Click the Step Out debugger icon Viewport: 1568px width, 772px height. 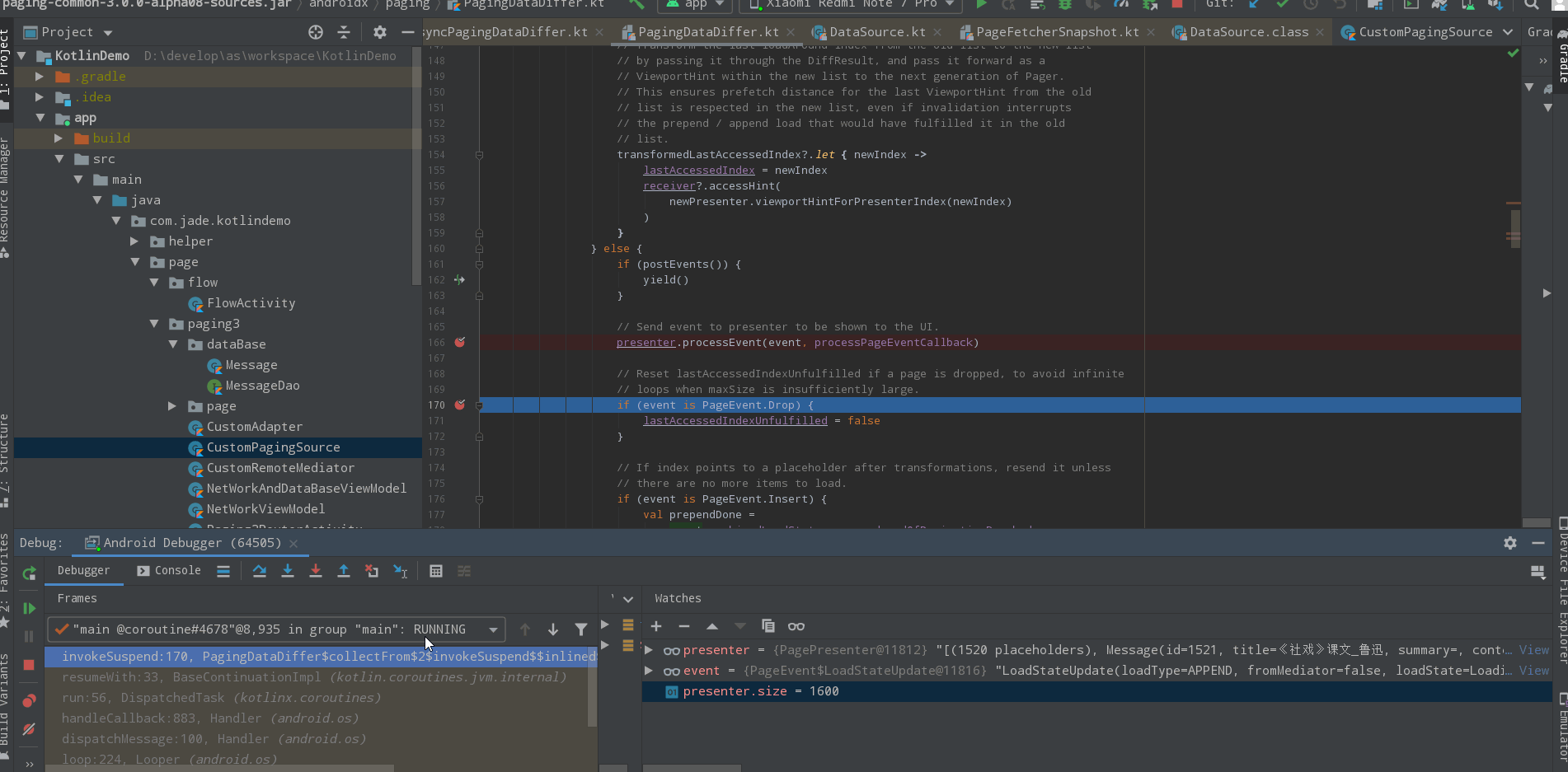click(x=344, y=571)
